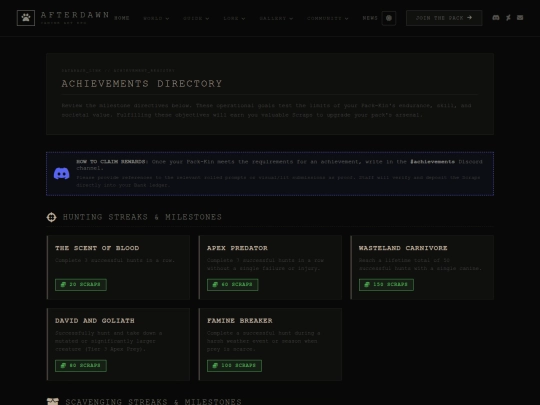Screen dimensions: 540x405
Task: Click the #achievements channel name
Action: point(433,162)
